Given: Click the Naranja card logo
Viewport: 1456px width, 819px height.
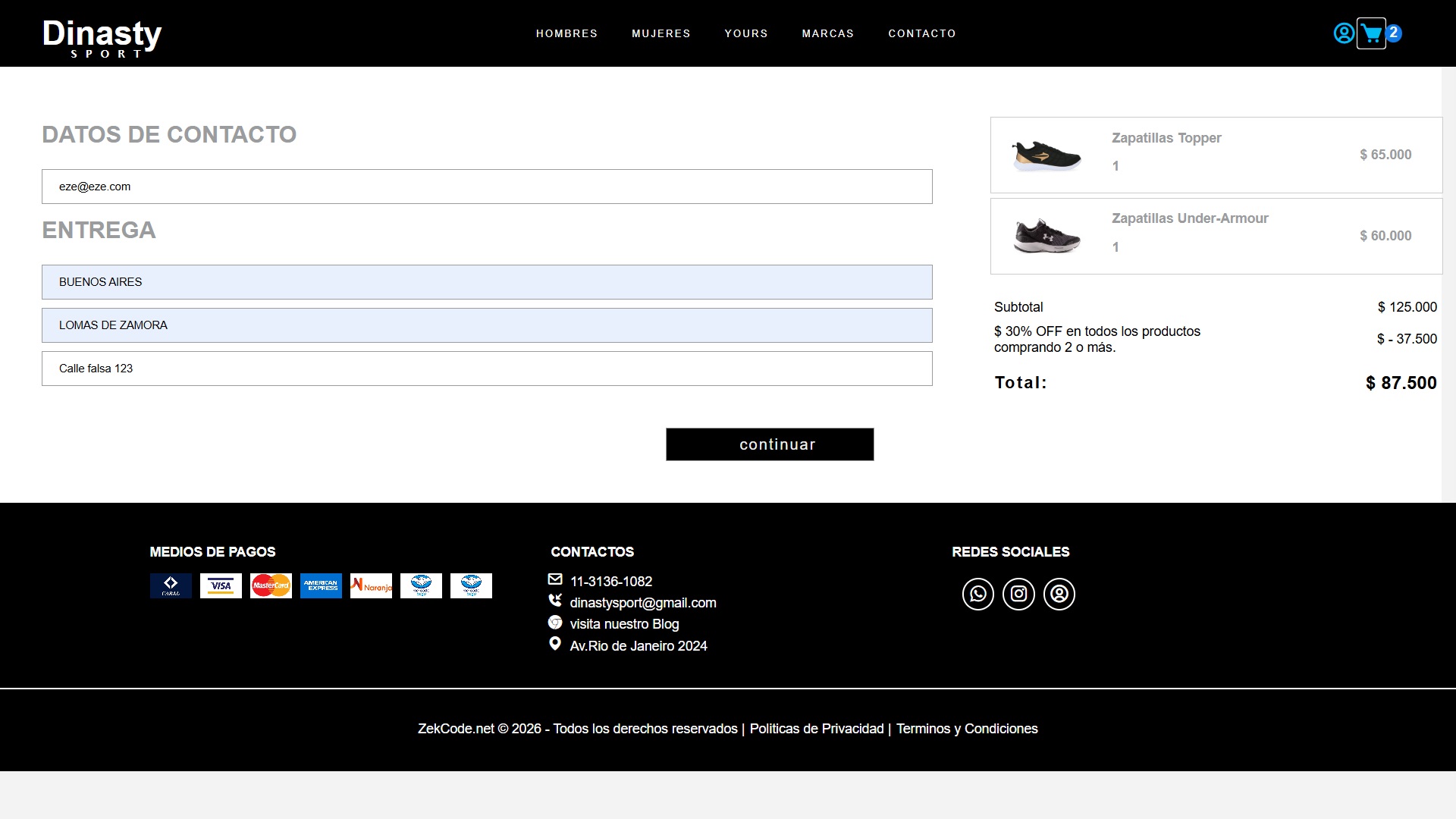Looking at the screenshot, I should pos(371,585).
